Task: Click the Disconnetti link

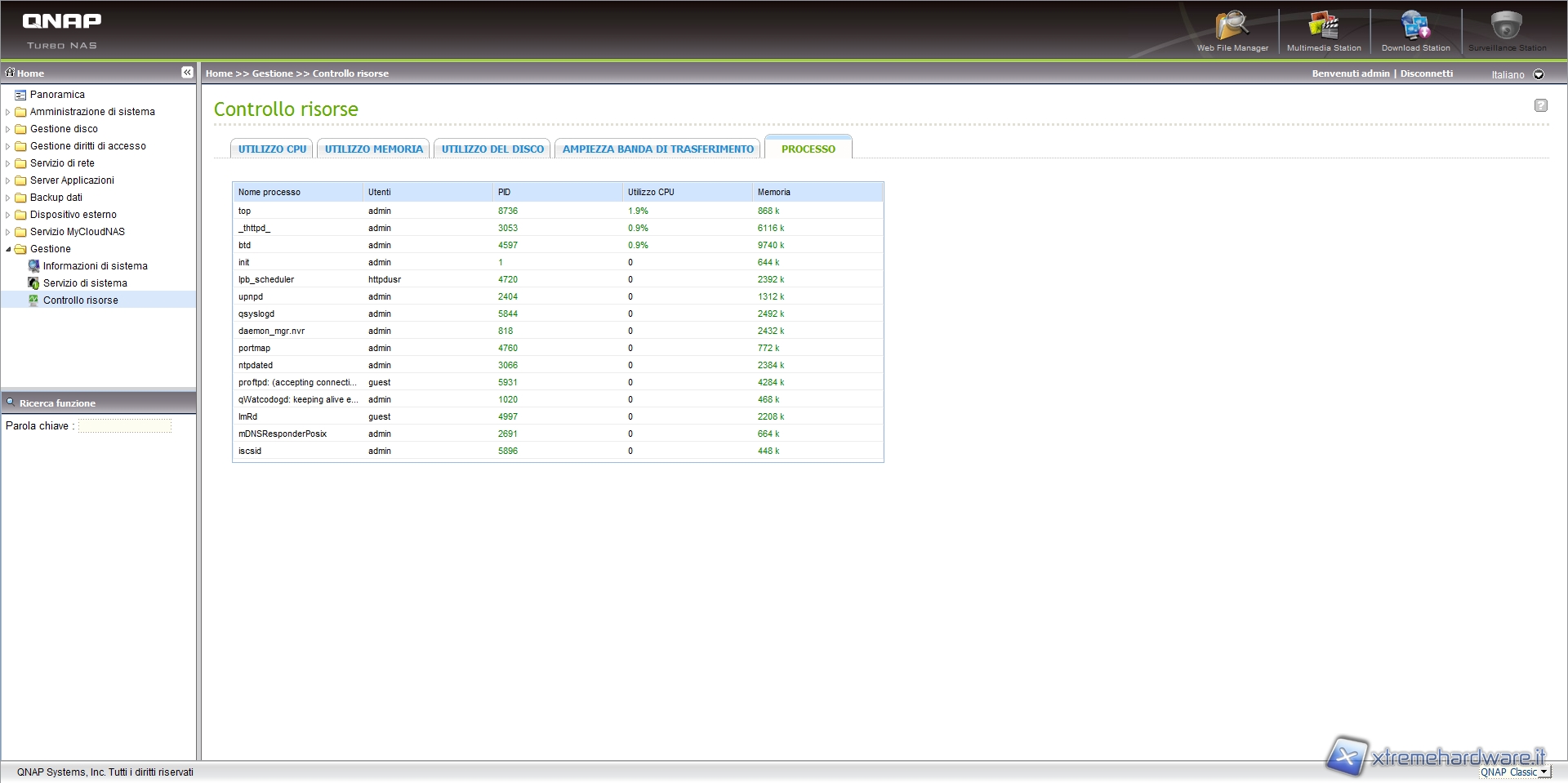Action: [1426, 73]
